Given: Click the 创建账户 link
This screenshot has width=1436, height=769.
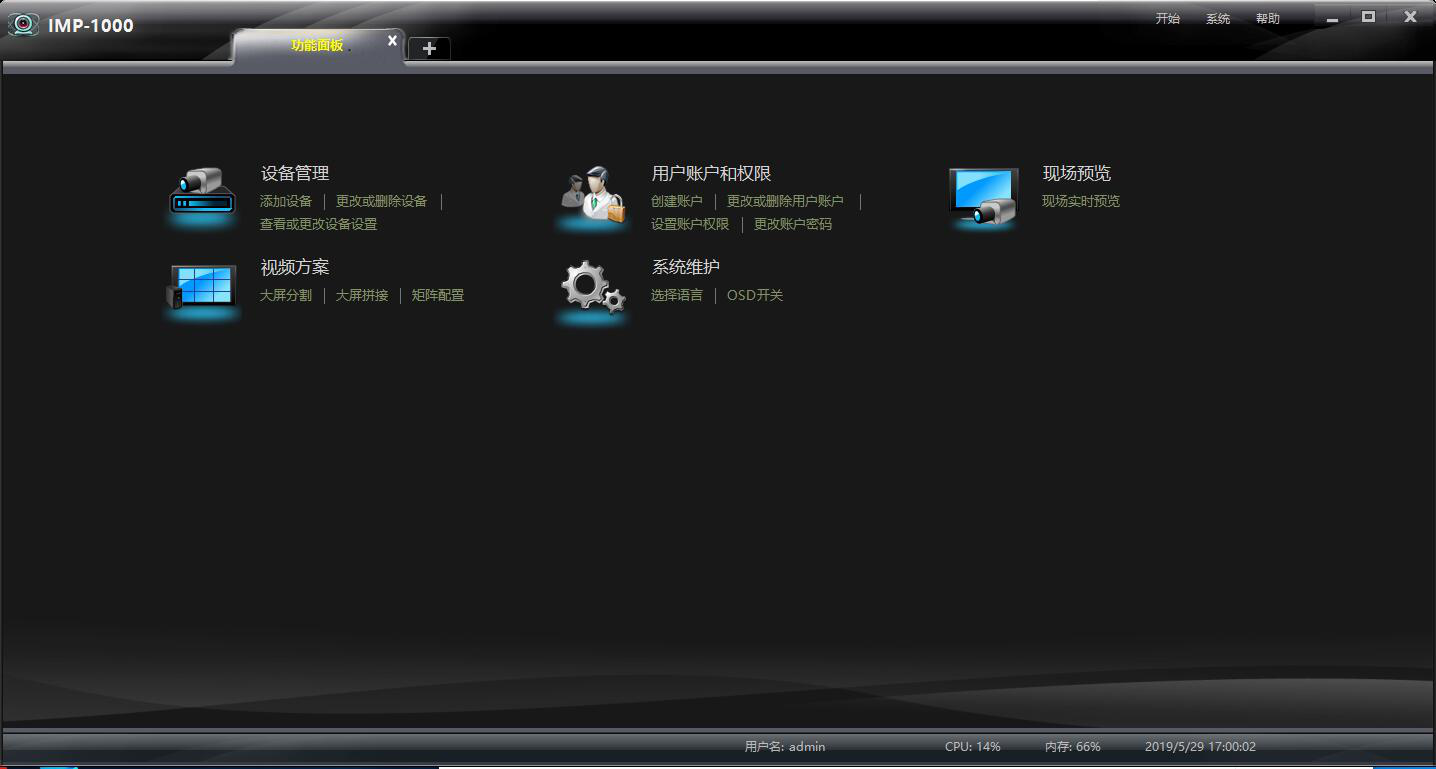Looking at the screenshot, I should [x=677, y=201].
